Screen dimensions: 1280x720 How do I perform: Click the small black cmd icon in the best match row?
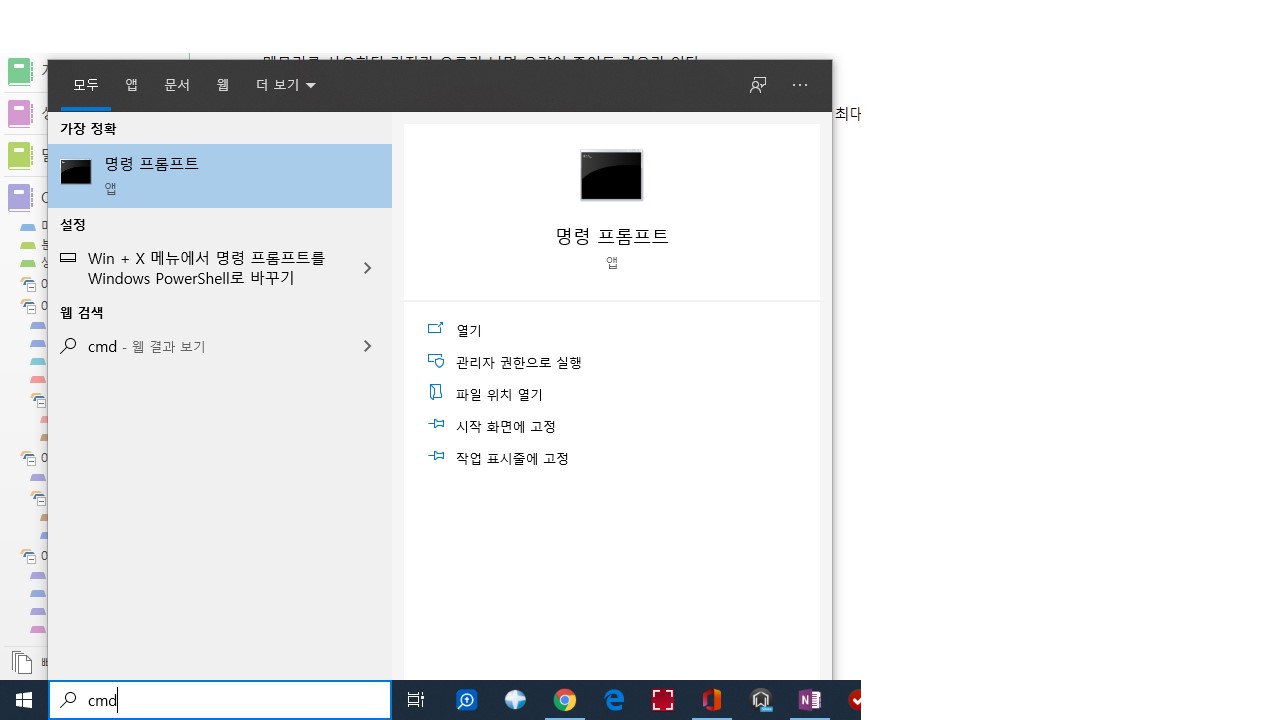tap(76, 172)
